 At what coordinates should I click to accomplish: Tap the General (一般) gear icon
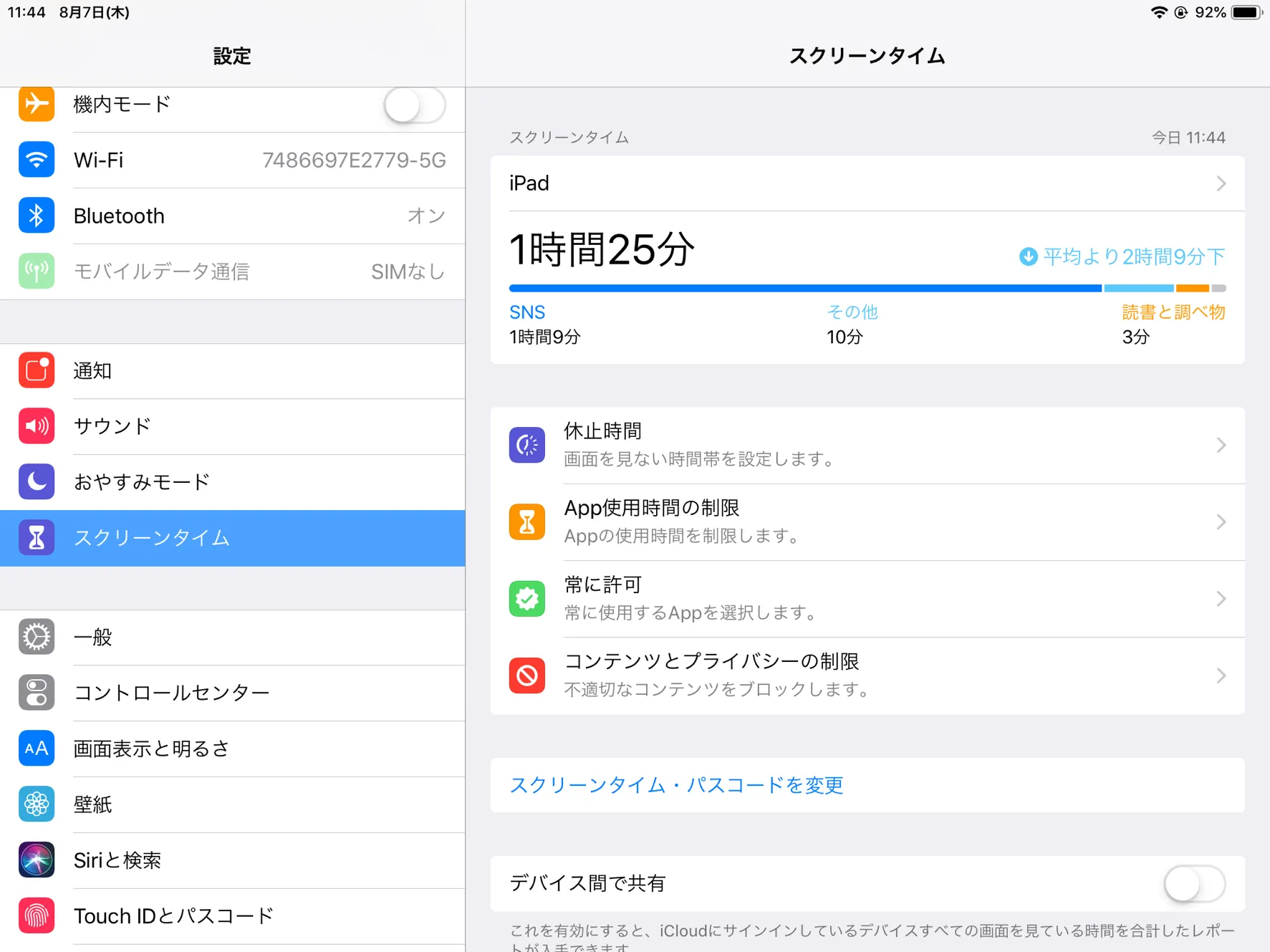tap(37, 637)
